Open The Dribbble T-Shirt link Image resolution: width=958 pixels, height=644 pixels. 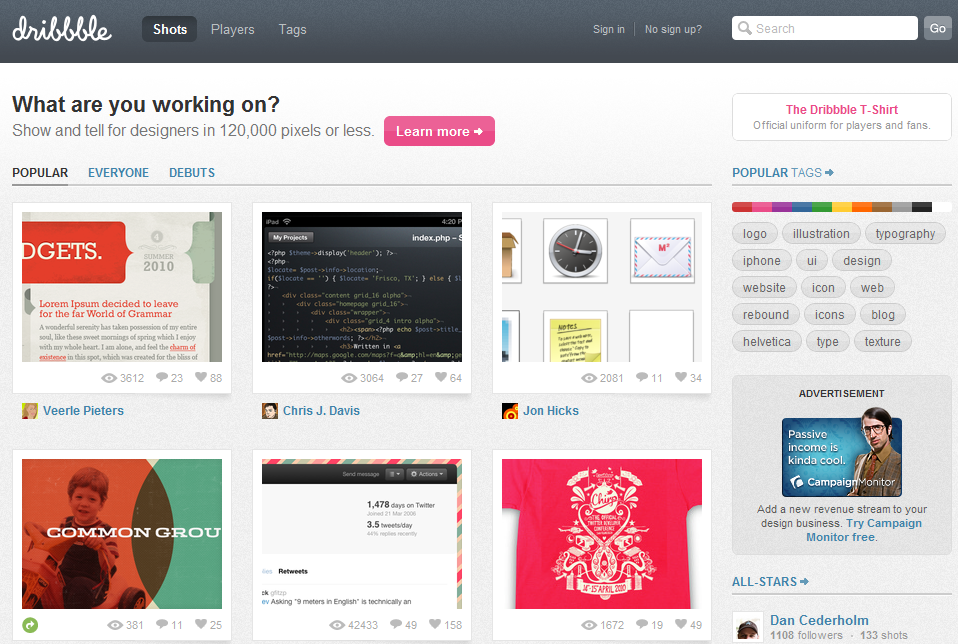pyautogui.click(x=841, y=110)
